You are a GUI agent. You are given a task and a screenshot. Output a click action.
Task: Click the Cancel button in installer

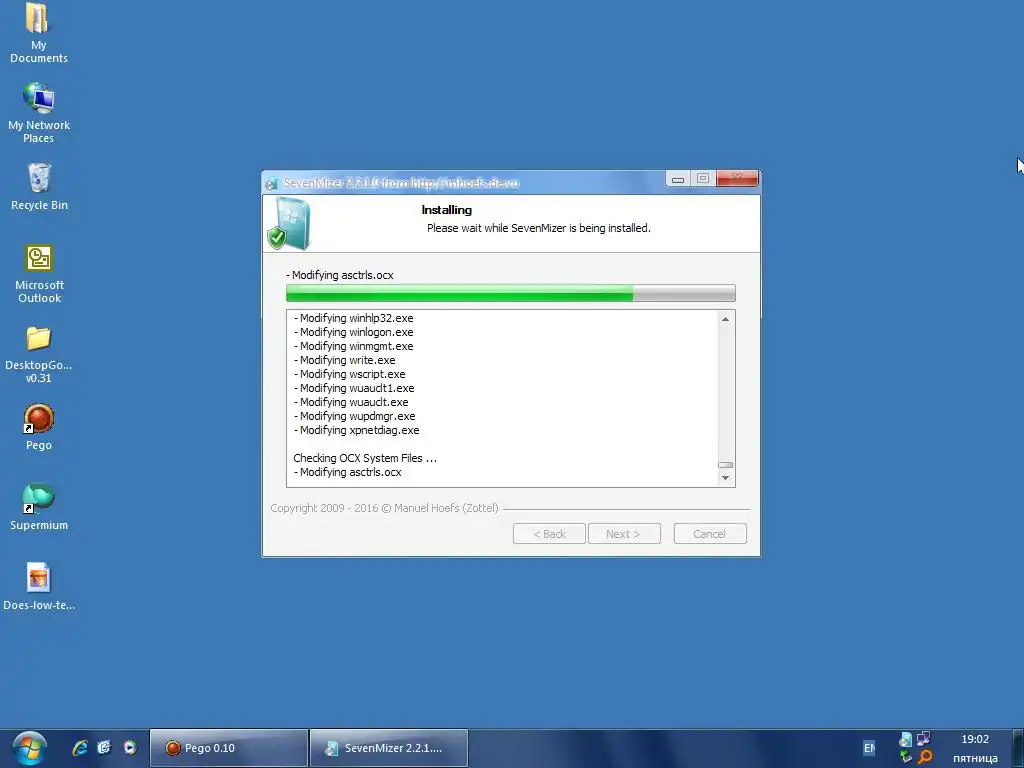click(710, 534)
